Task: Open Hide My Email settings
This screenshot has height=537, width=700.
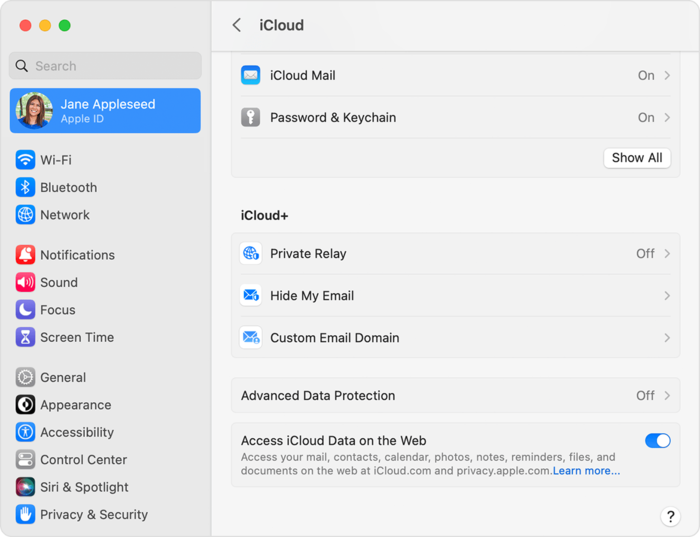Action: 455,296
